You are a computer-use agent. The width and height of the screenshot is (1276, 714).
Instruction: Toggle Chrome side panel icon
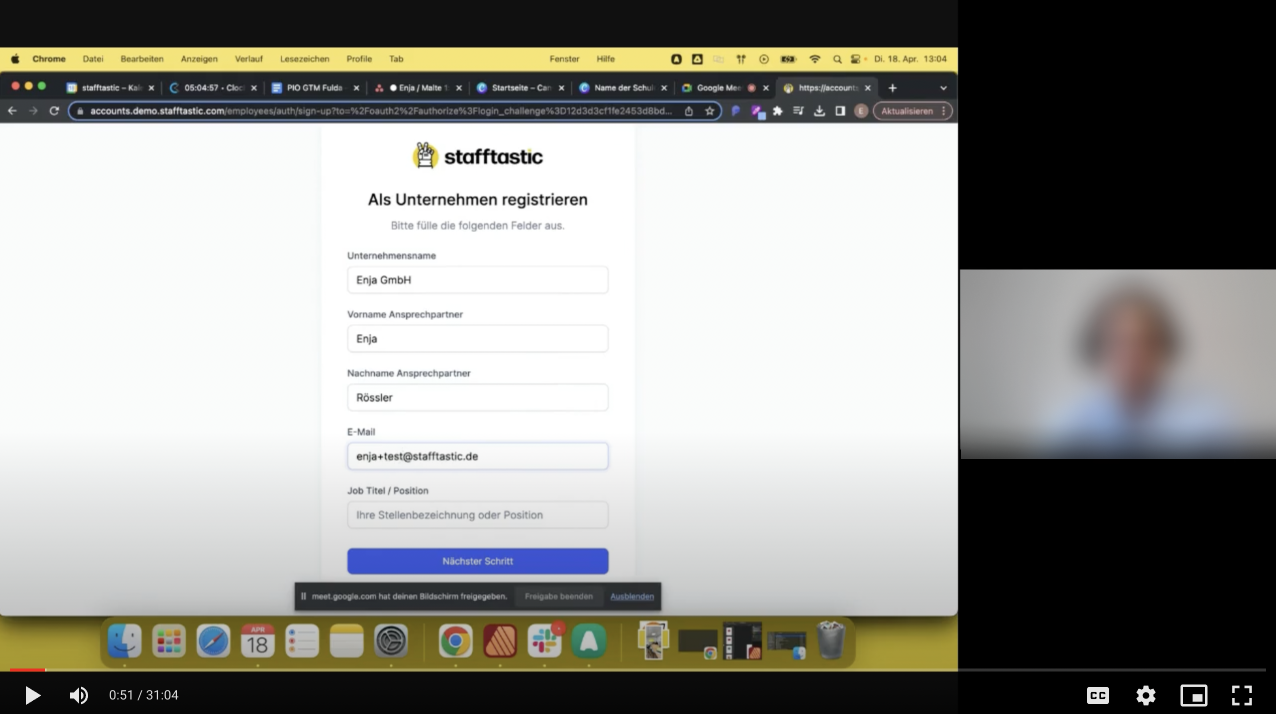pyautogui.click(x=840, y=111)
